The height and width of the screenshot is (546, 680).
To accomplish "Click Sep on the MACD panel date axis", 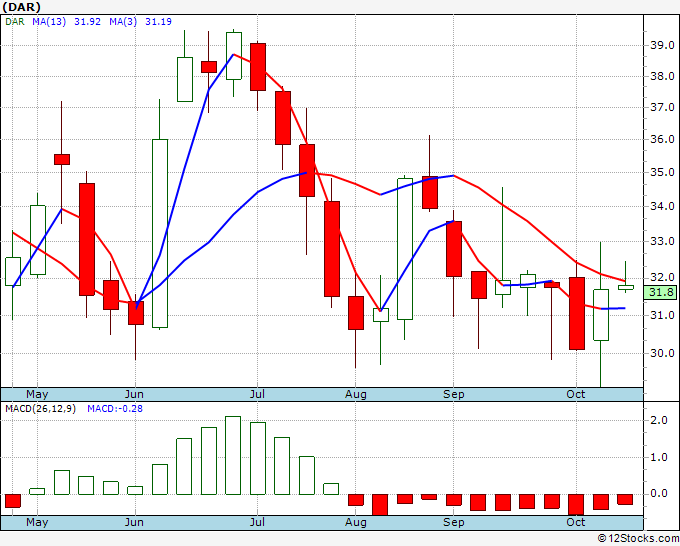I will (x=454, y=522).
